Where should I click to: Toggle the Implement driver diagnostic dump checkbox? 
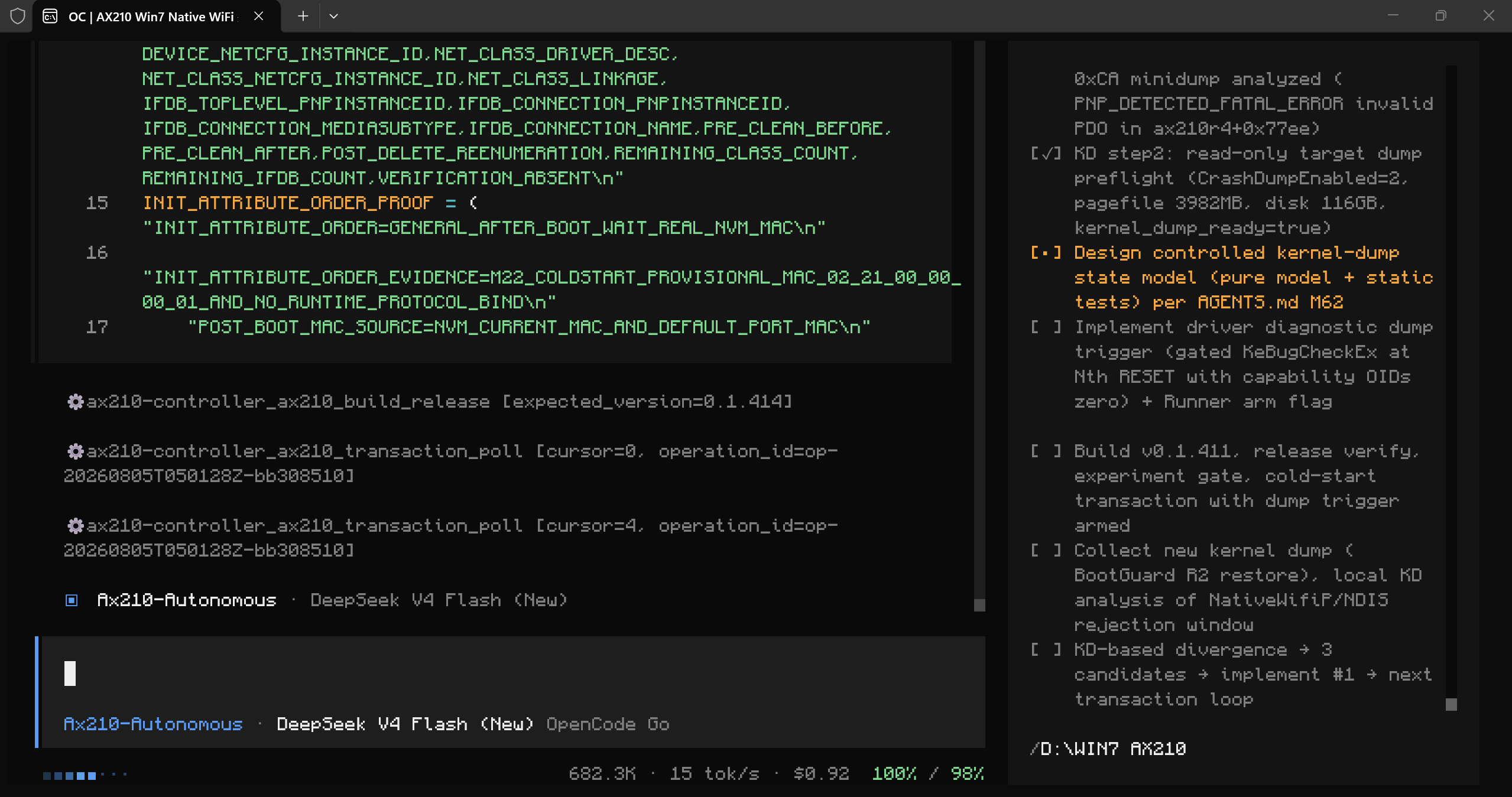1046,327
